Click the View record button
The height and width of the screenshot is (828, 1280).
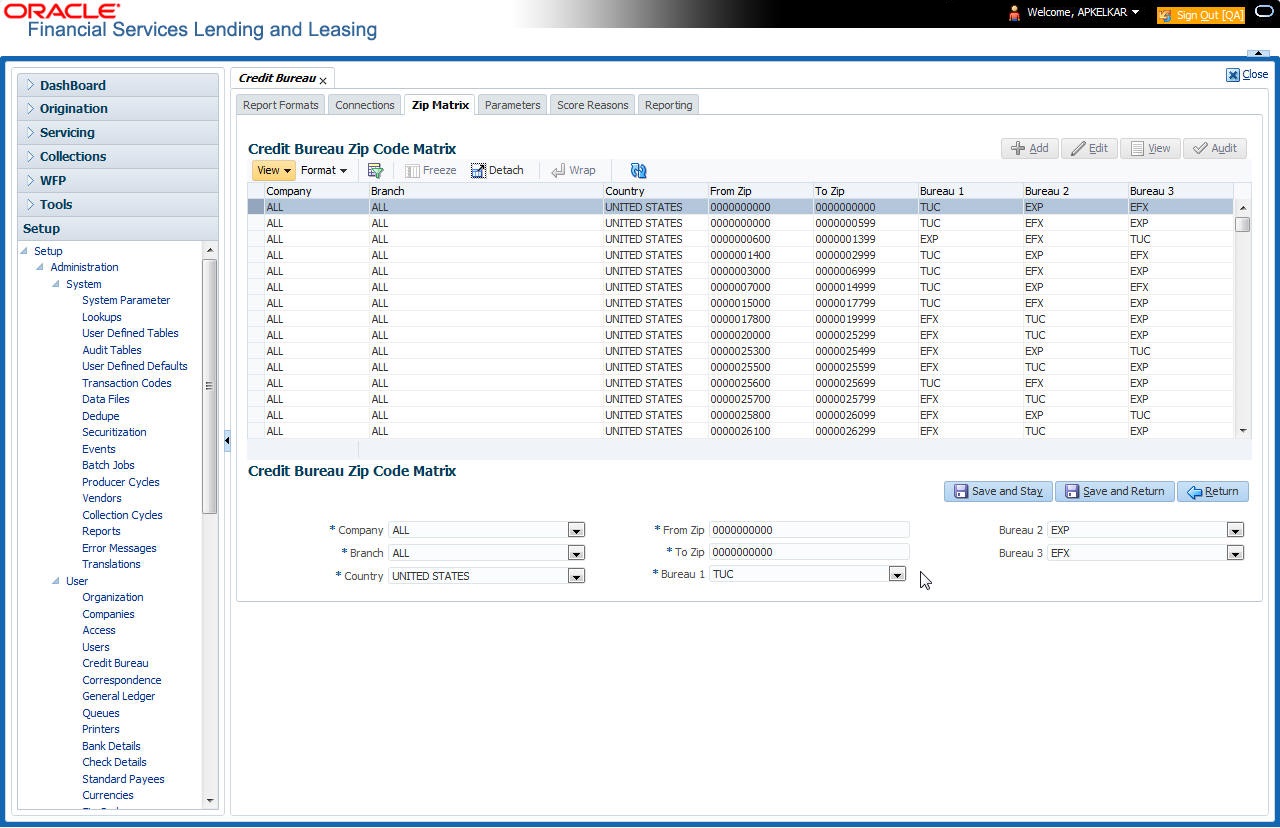point(1150,148)
